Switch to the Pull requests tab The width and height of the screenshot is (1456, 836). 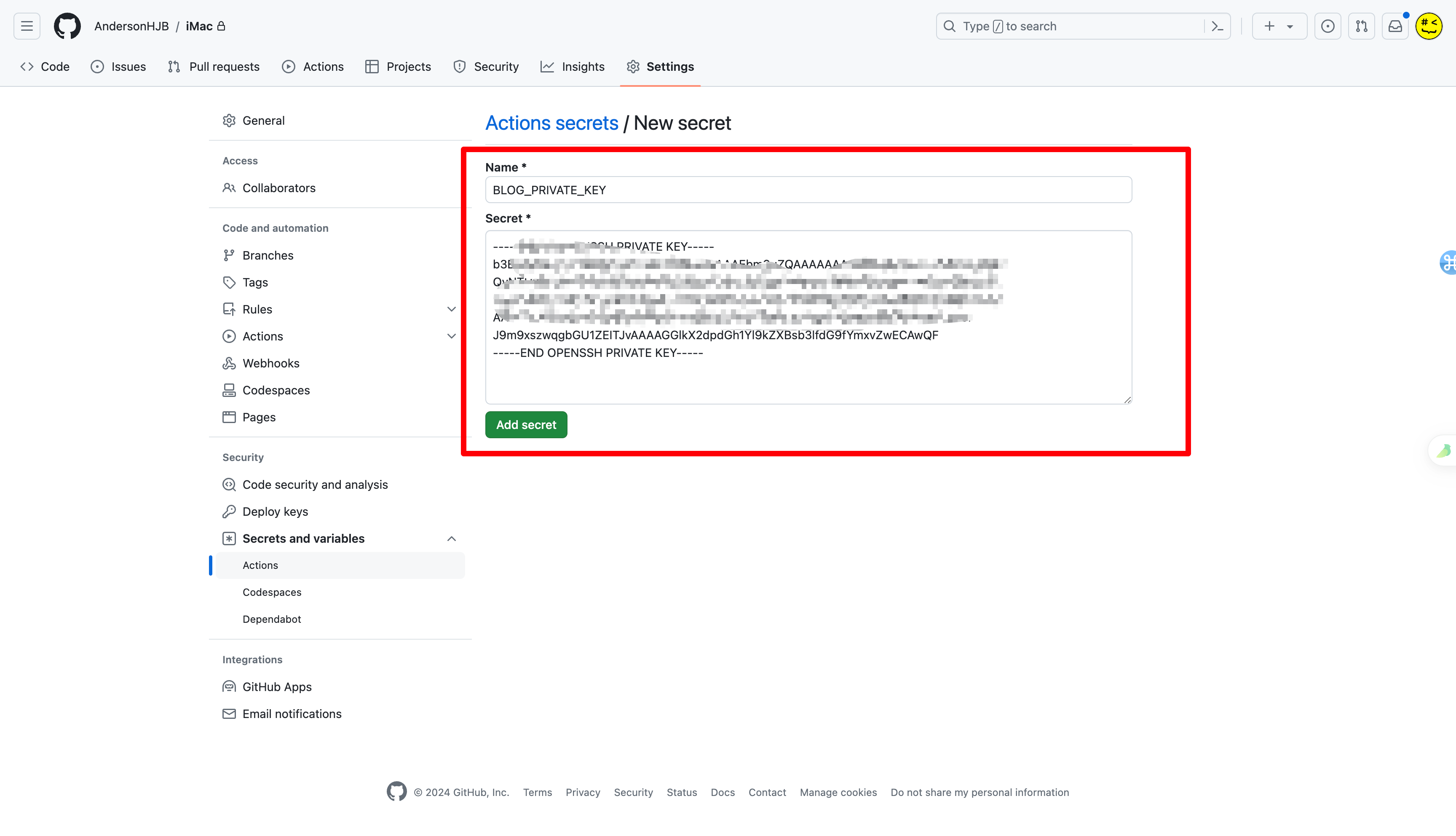214,67
